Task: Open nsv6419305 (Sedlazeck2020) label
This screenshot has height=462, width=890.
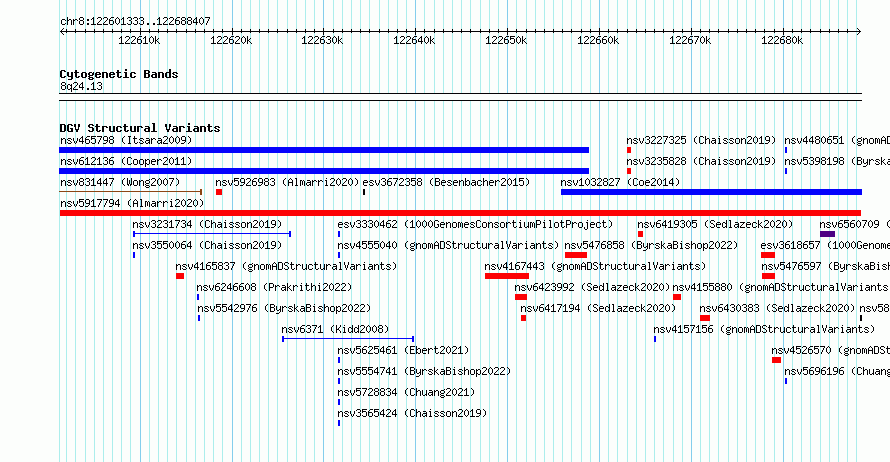Action: point(715,224)
